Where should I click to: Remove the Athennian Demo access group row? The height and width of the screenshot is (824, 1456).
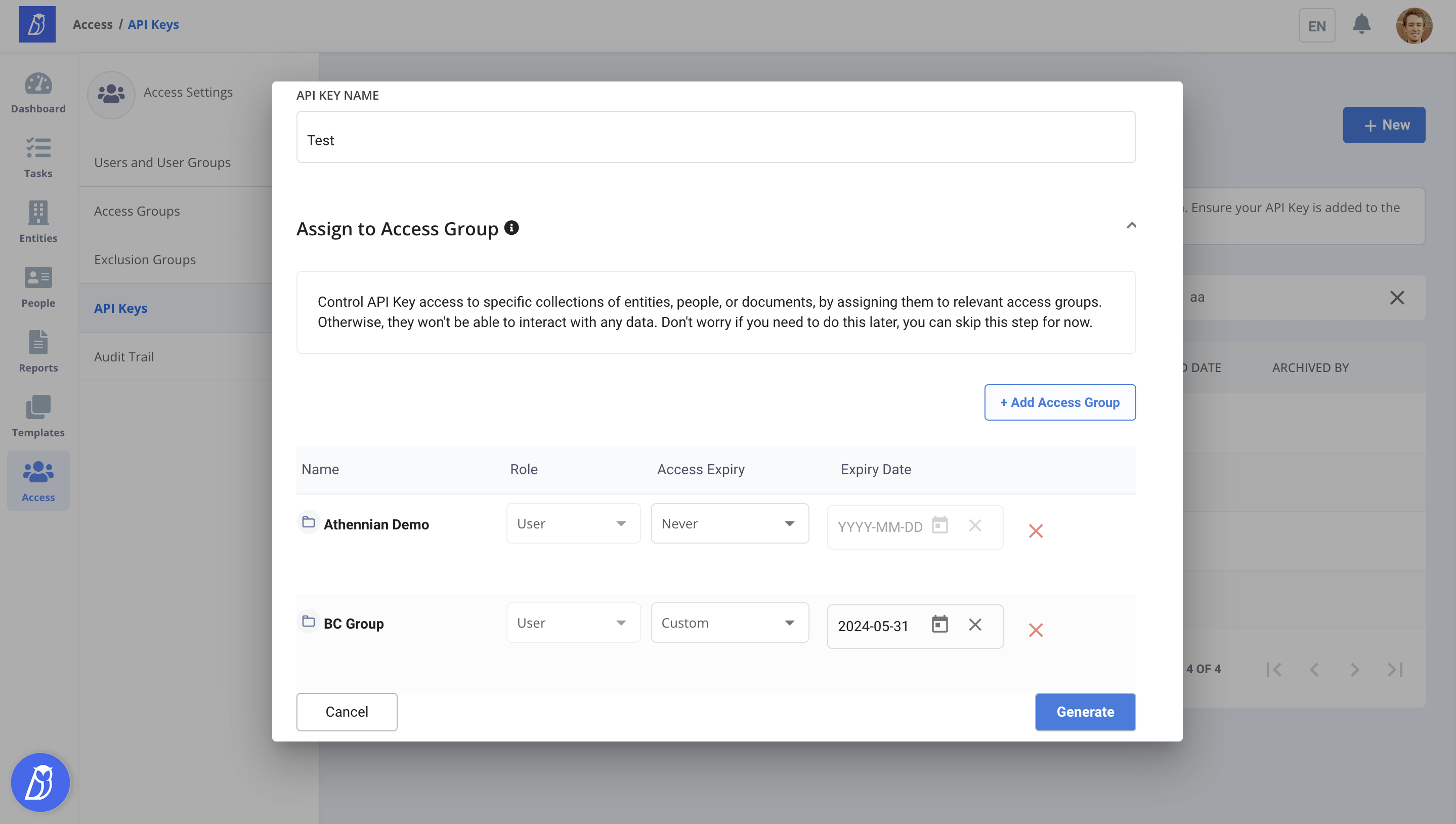pos(1035,531)
